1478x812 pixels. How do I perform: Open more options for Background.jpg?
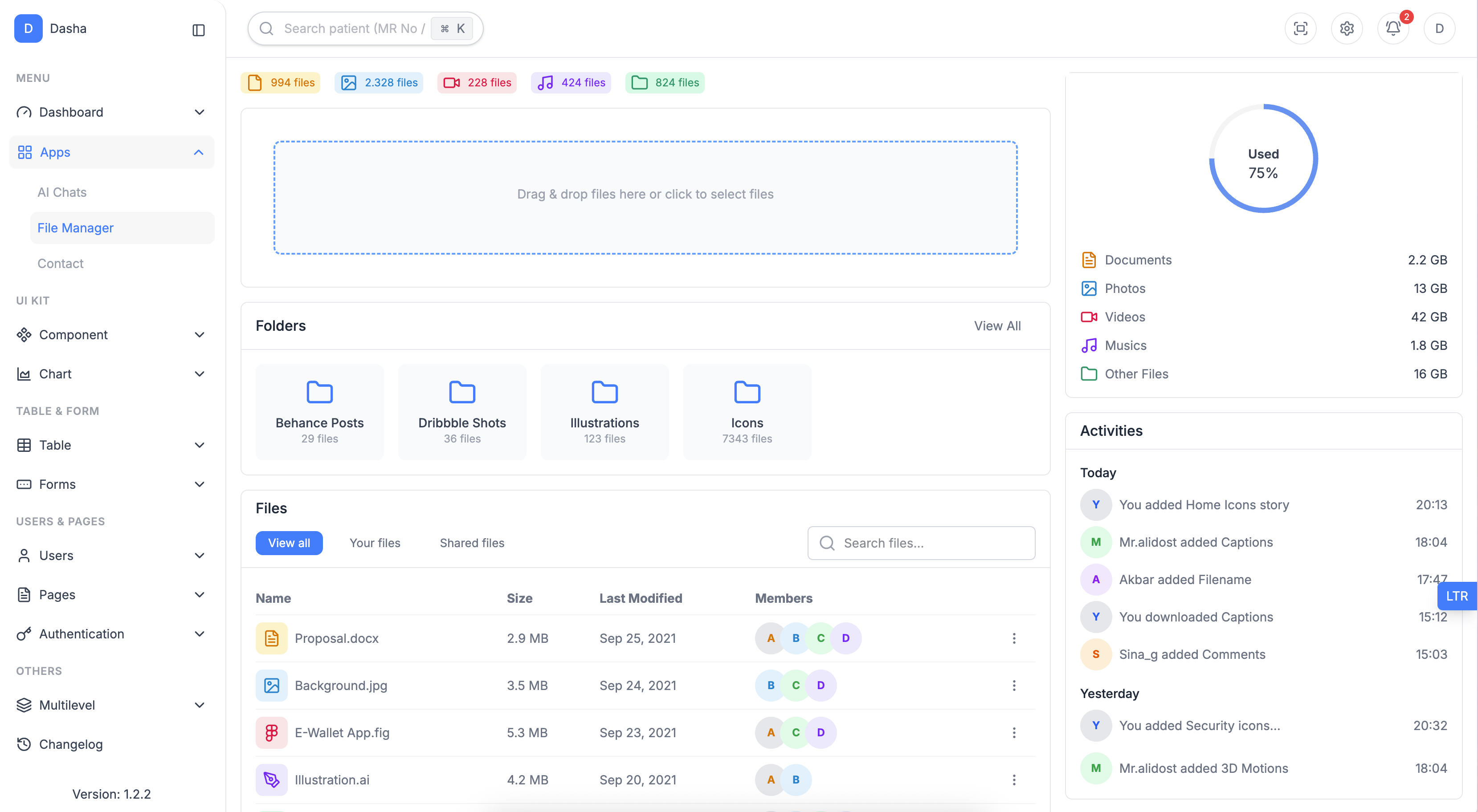pyautogui.click(x=1014, y=685)
